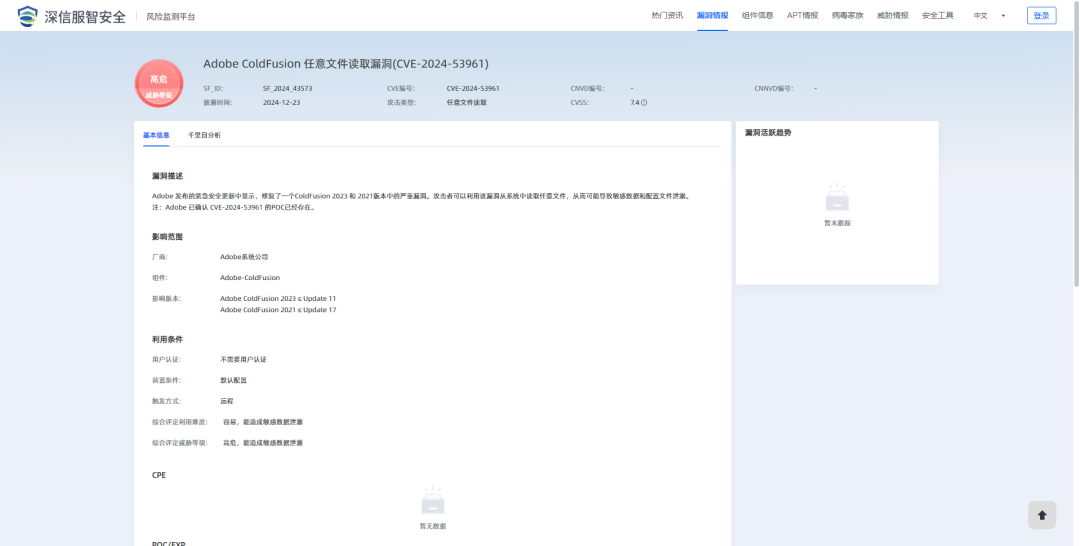The width and height of the screenshot is (1080, 546).
Task: Click the 风险监测平台 label
Action: click(x=171, y=17)
